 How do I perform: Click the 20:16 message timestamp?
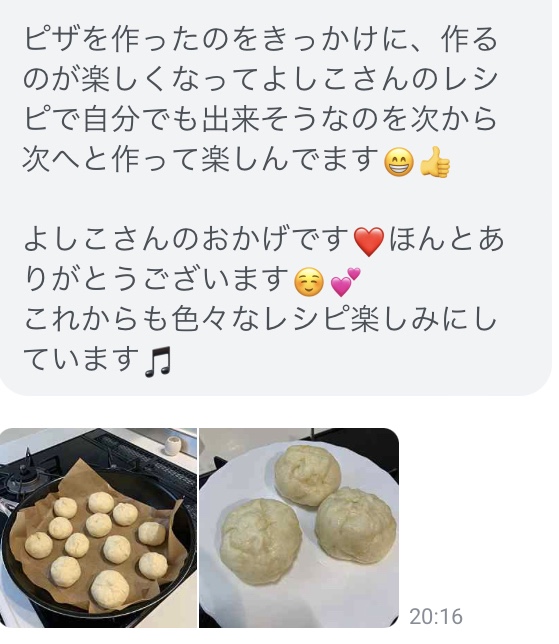click(x=436, y=616)
